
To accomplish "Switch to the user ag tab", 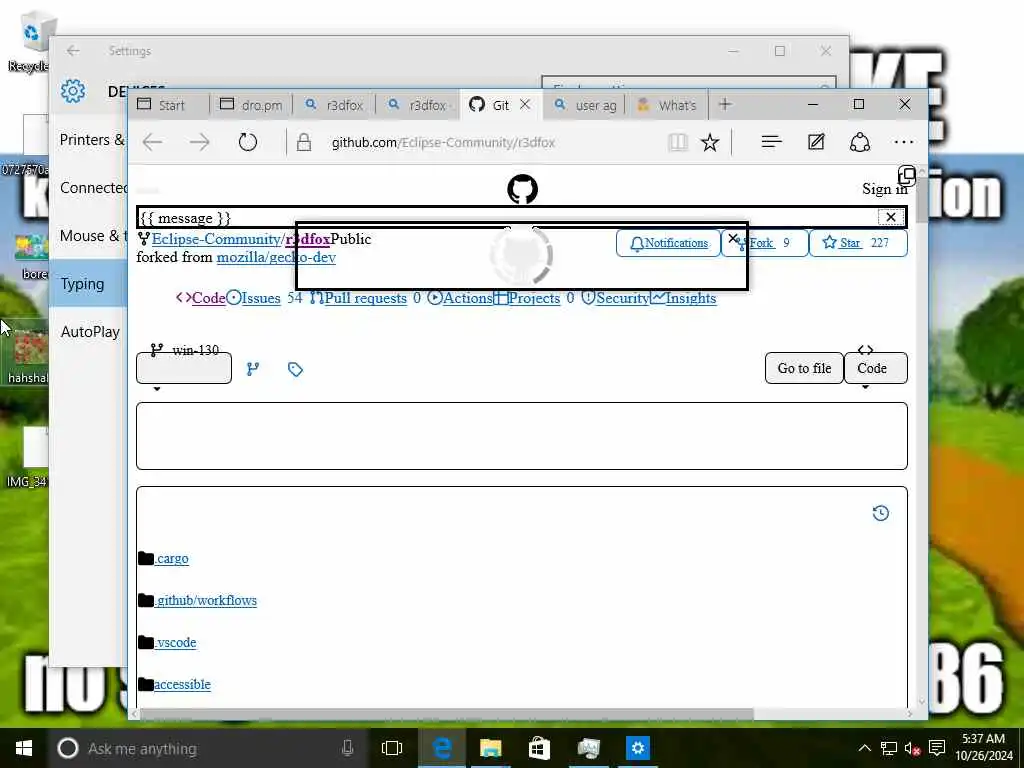I will [584, 105].
